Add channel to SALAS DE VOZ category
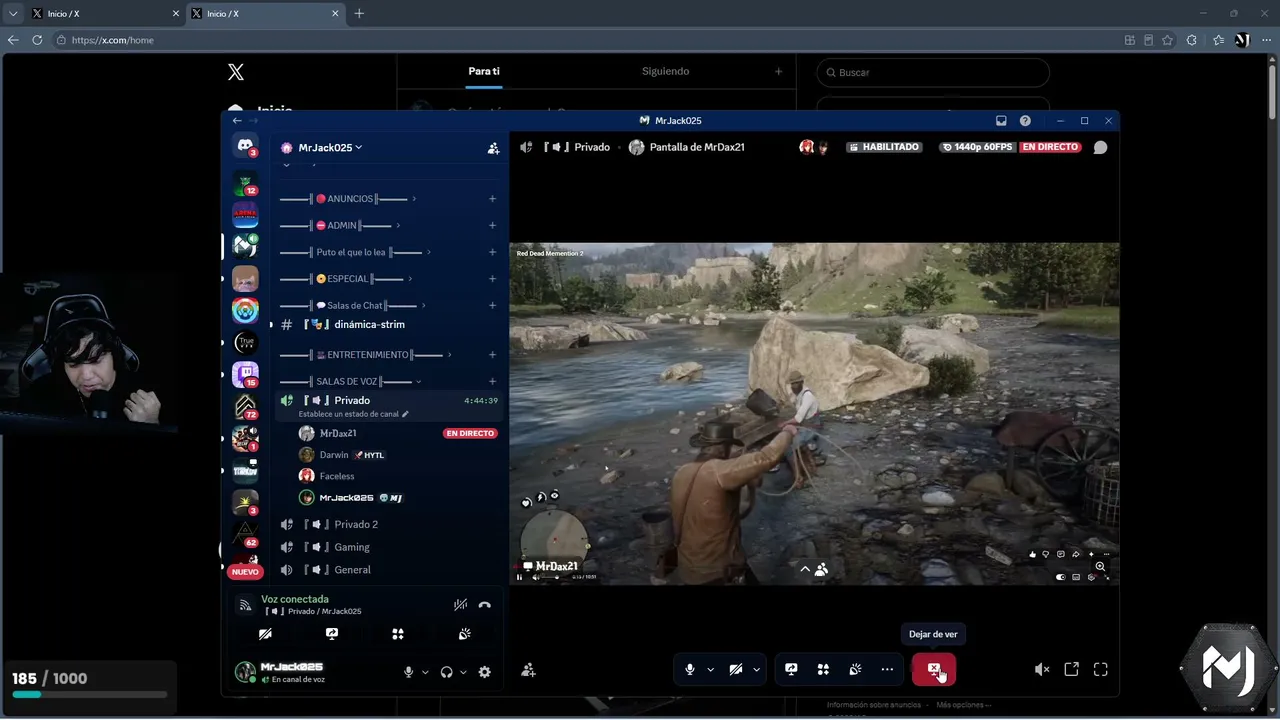The image size is (1280, 720). [492, 382]
